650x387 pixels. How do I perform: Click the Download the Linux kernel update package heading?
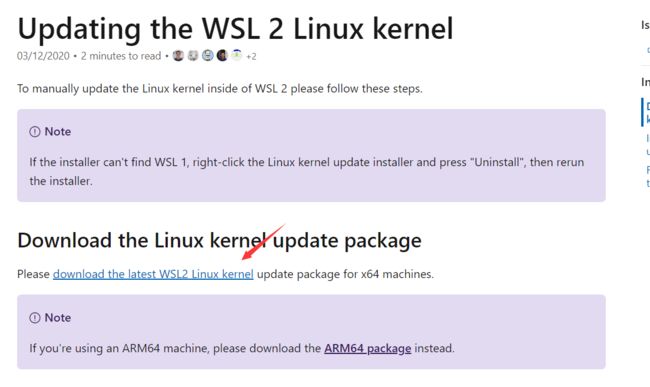click(219, 240)
